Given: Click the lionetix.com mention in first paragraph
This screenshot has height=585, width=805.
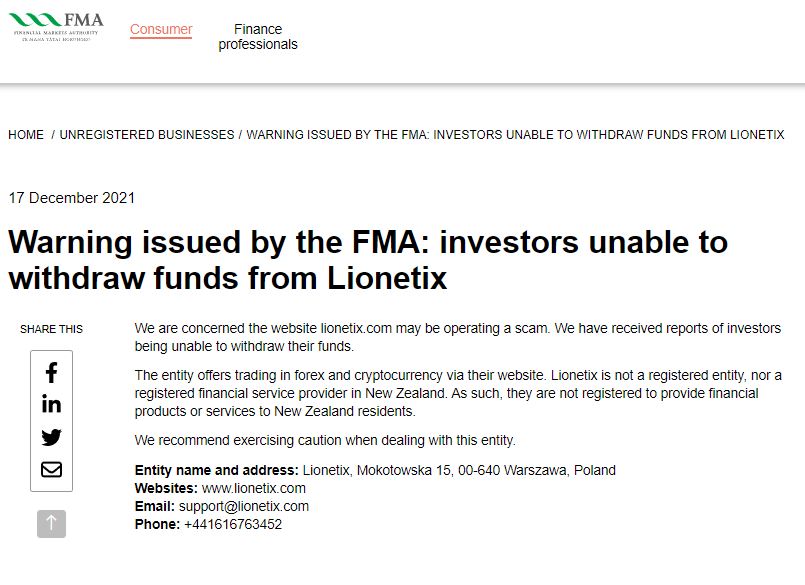Looking at the screenshot, I should click(x=356, y=328).
